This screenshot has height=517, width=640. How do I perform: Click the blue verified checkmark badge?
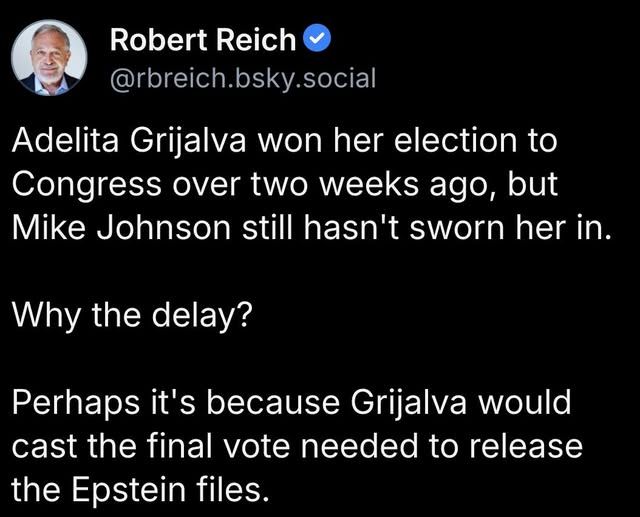click(x=317, y=38)
